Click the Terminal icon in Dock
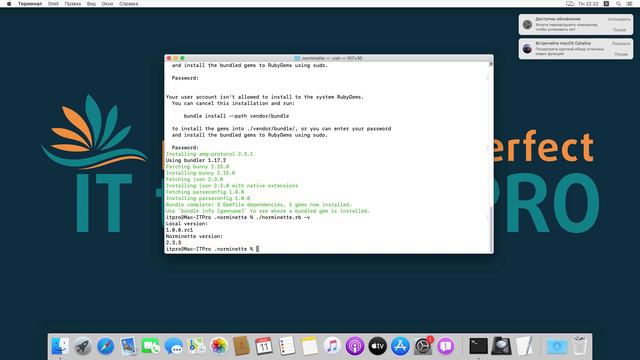The image size is (640, 360). pos(478,346)
